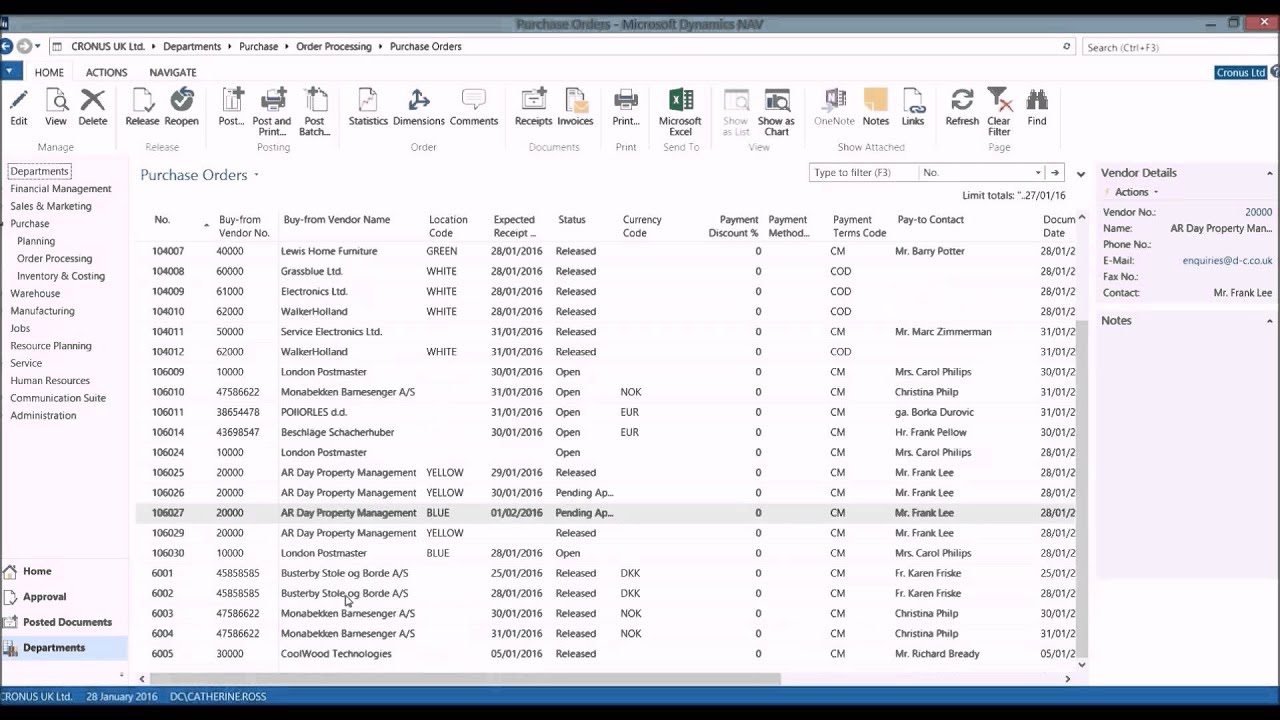Clear Filter on the list
The height and width of the screenshot is (720, 1280).
[999, 112]
